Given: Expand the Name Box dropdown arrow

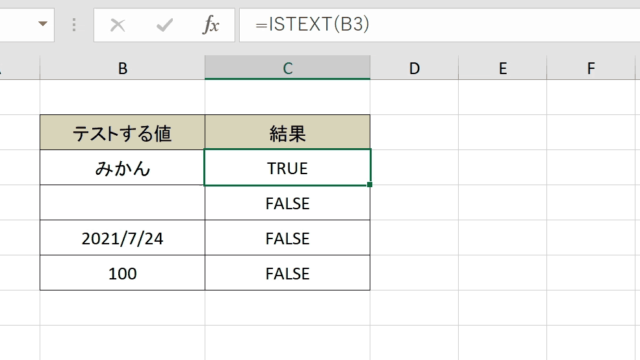Looking at the screenshot, I should click(42, 24).
